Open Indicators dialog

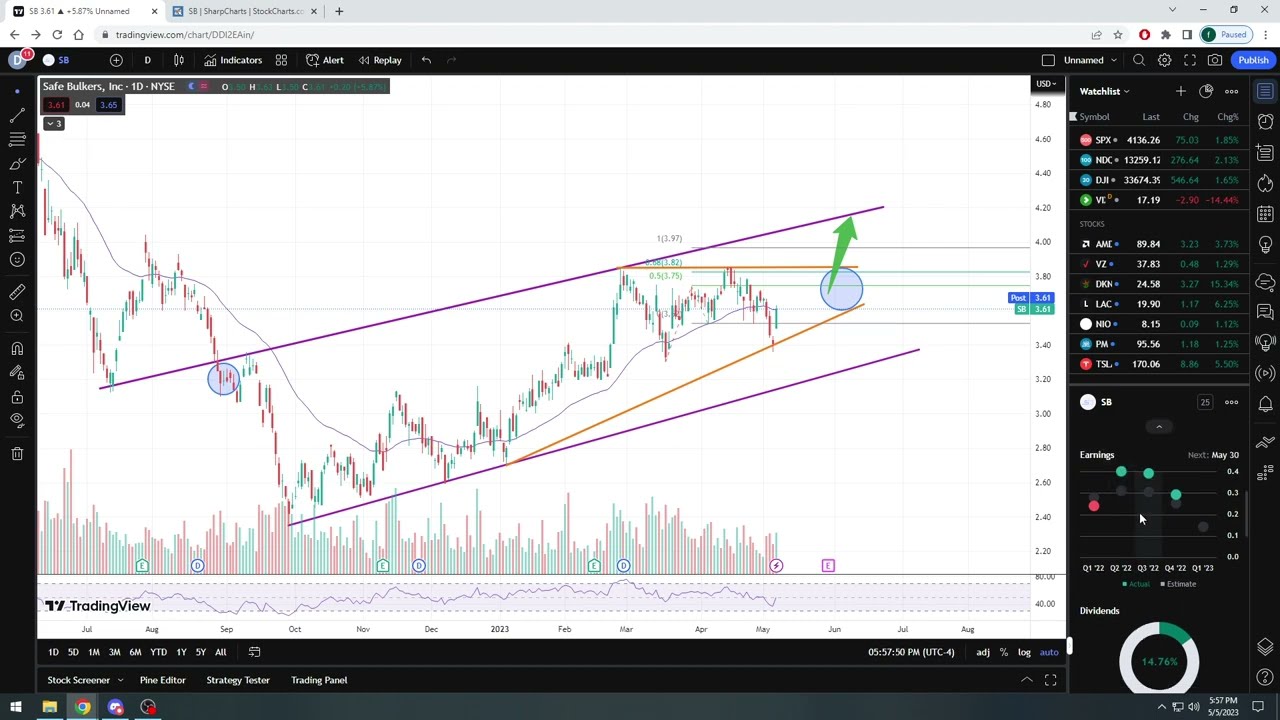click(233, 60)
